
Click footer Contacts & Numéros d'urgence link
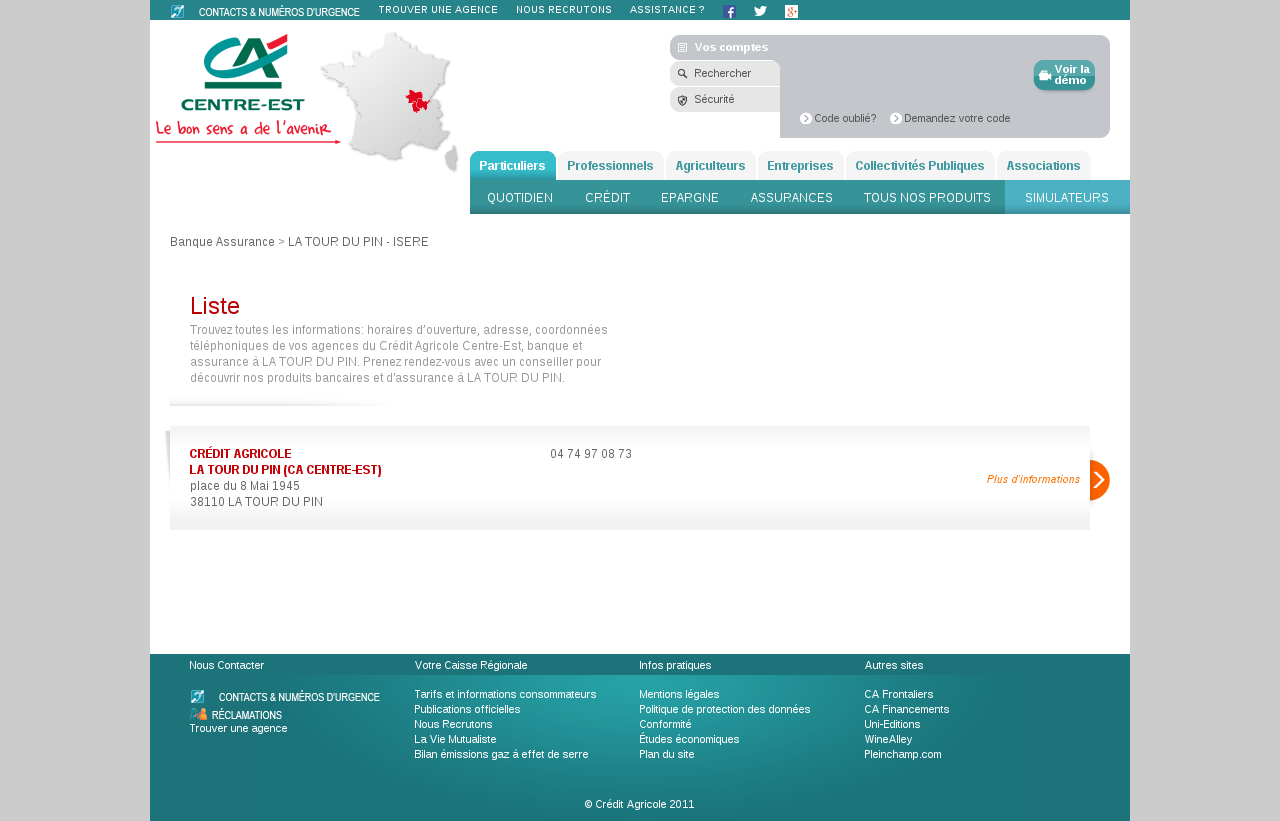click(x=299, y=697)
